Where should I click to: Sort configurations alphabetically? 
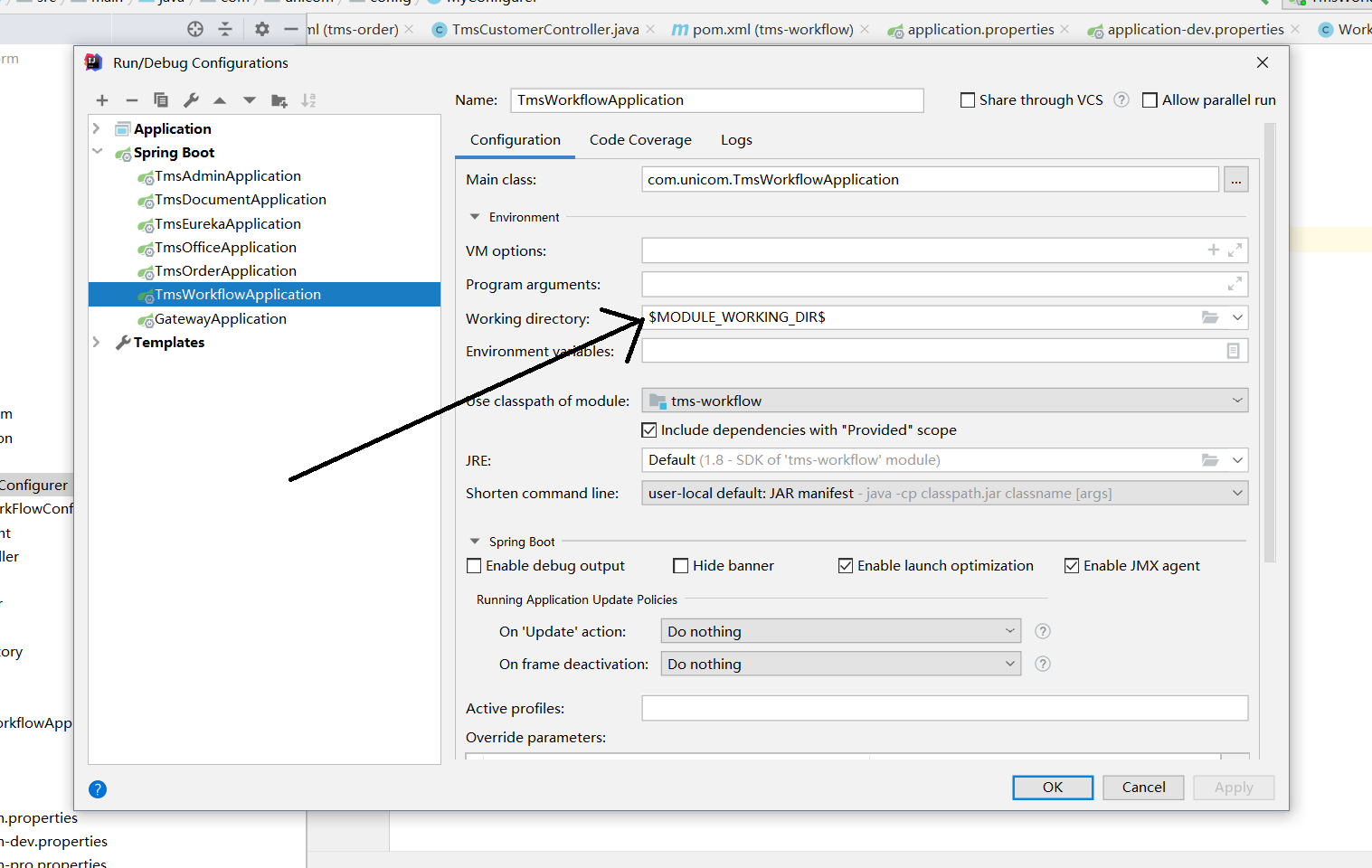click(308, 100)
